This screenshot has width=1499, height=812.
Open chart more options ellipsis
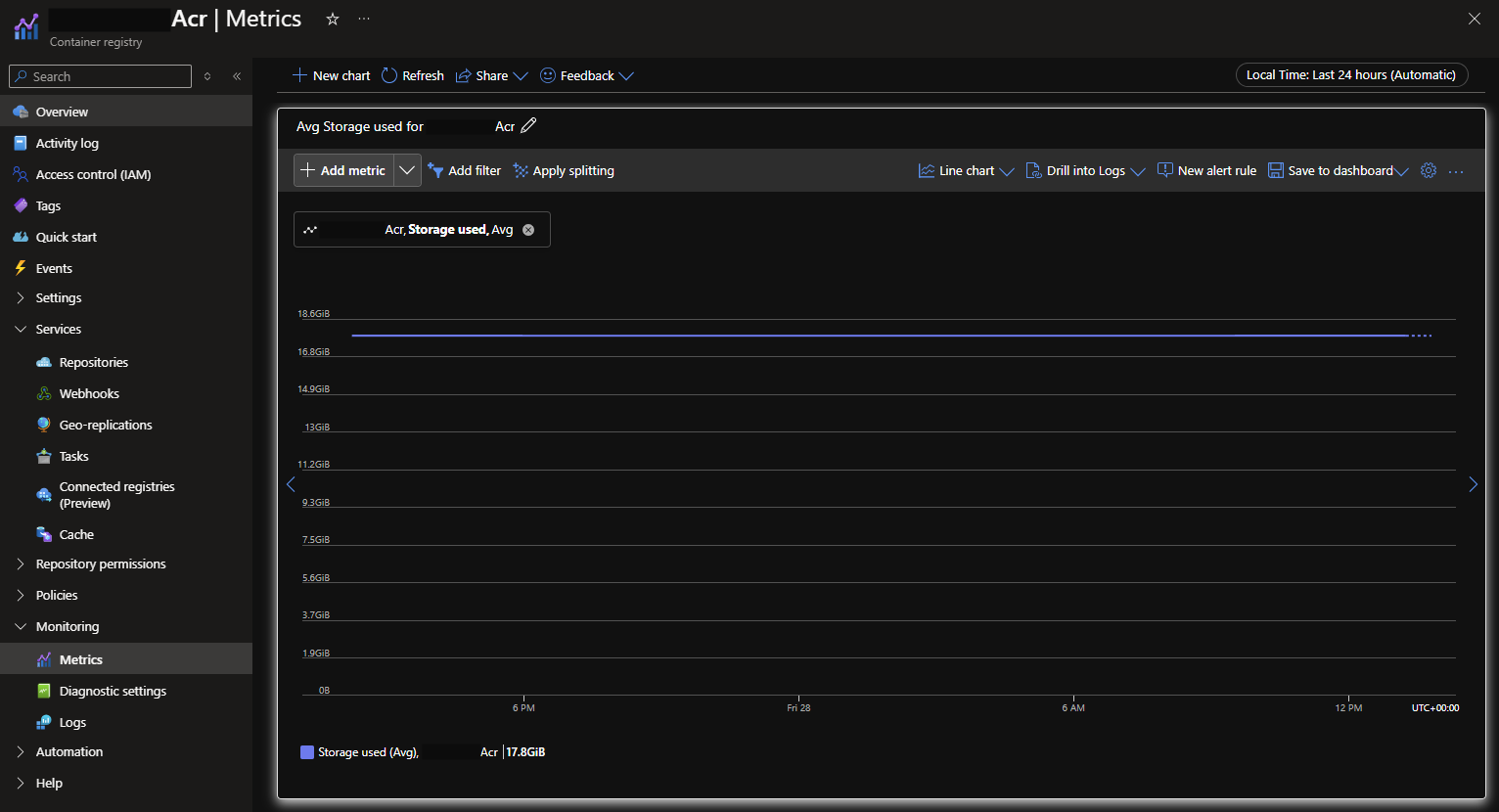[x=1456, y=171]
